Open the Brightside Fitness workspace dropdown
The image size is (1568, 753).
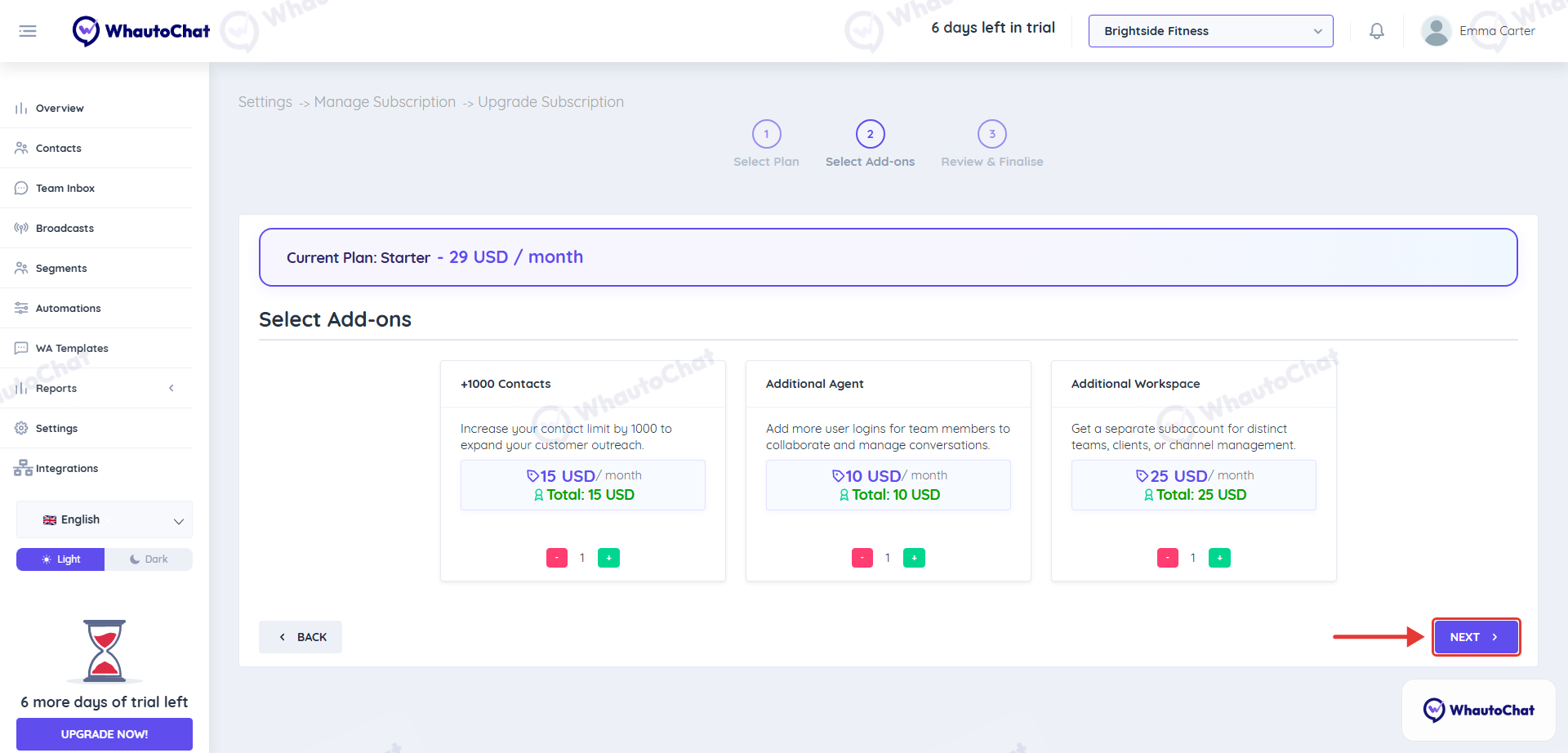point(1210,31)
